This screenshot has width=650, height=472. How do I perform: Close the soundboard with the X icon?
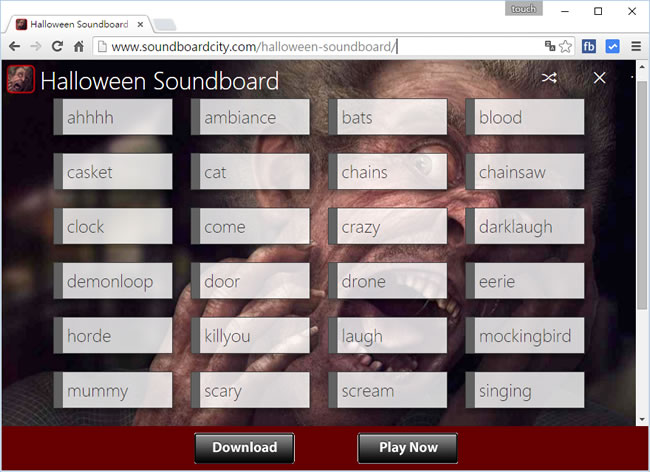click(x=600, y=78)
